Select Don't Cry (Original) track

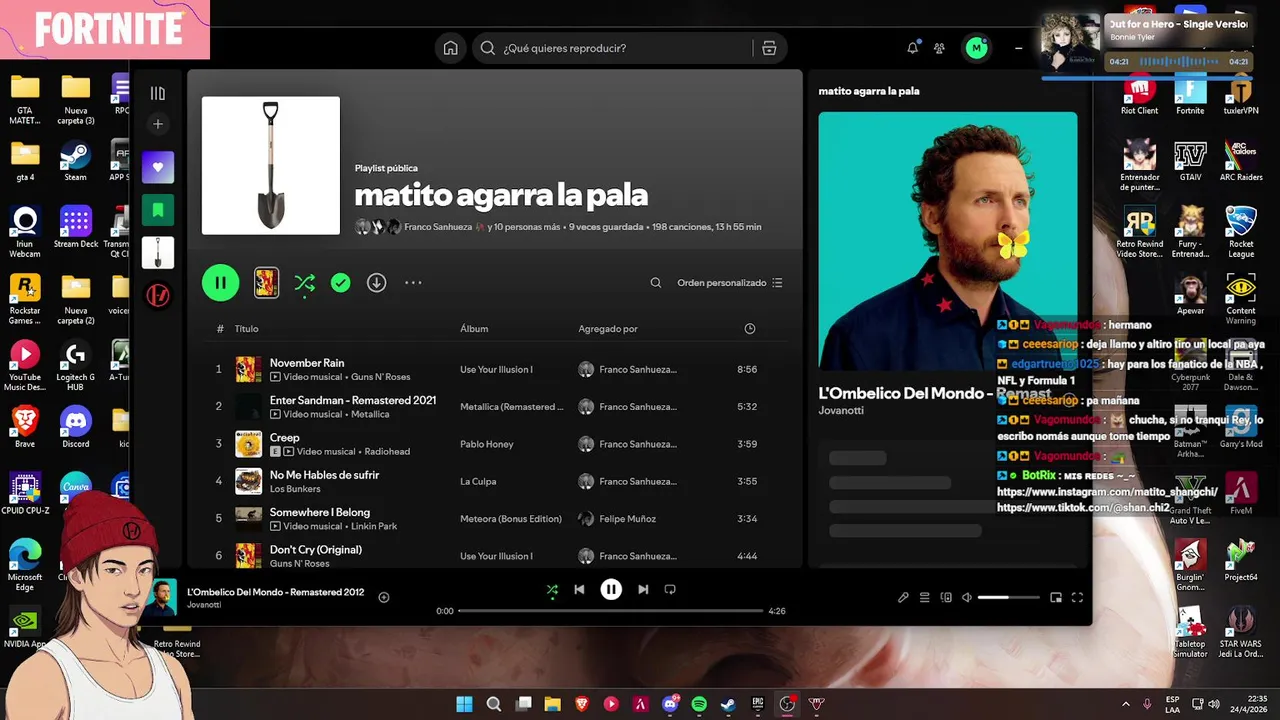pyautogui.click(x=316, y=549)
